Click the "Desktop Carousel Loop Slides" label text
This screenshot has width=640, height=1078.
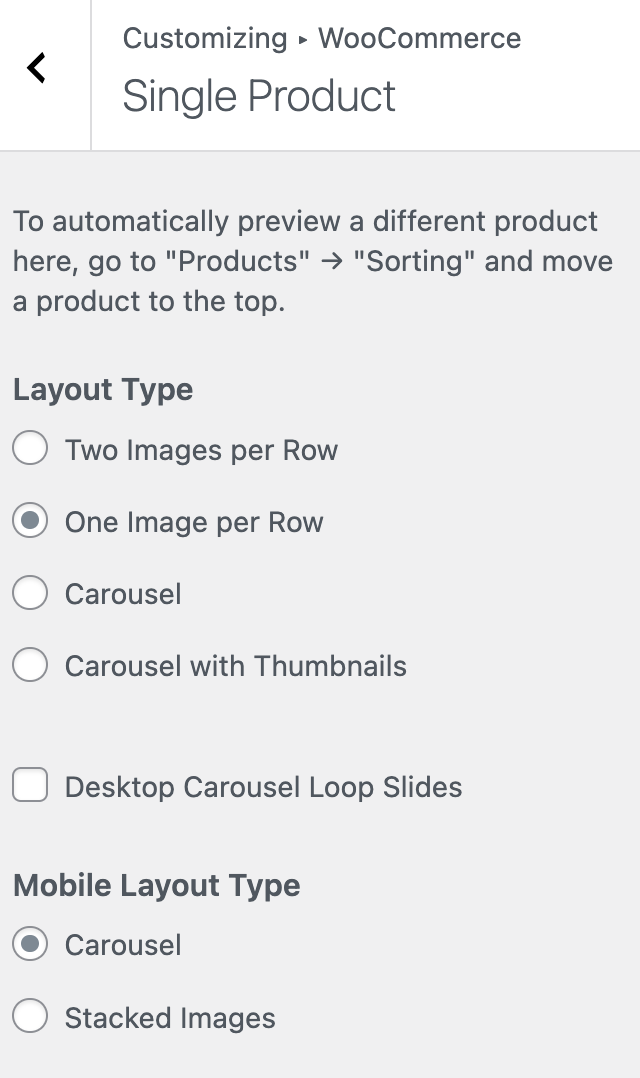coord(263,787)
